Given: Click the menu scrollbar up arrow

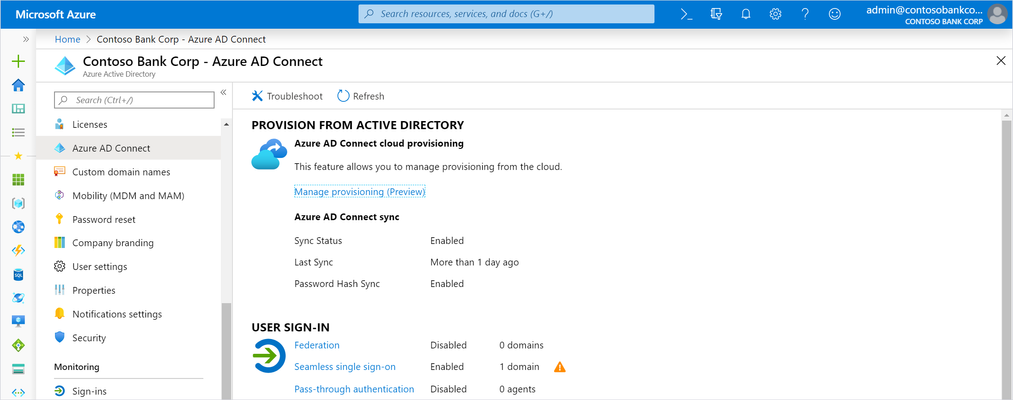Looking at the screenshot, I should 225,124.
